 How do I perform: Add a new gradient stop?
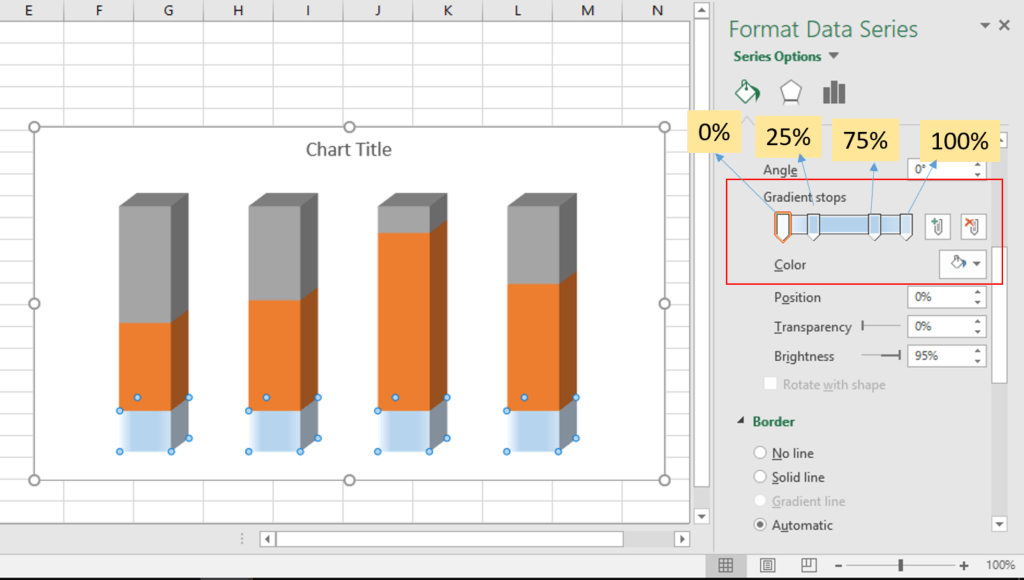click(937, 226)
